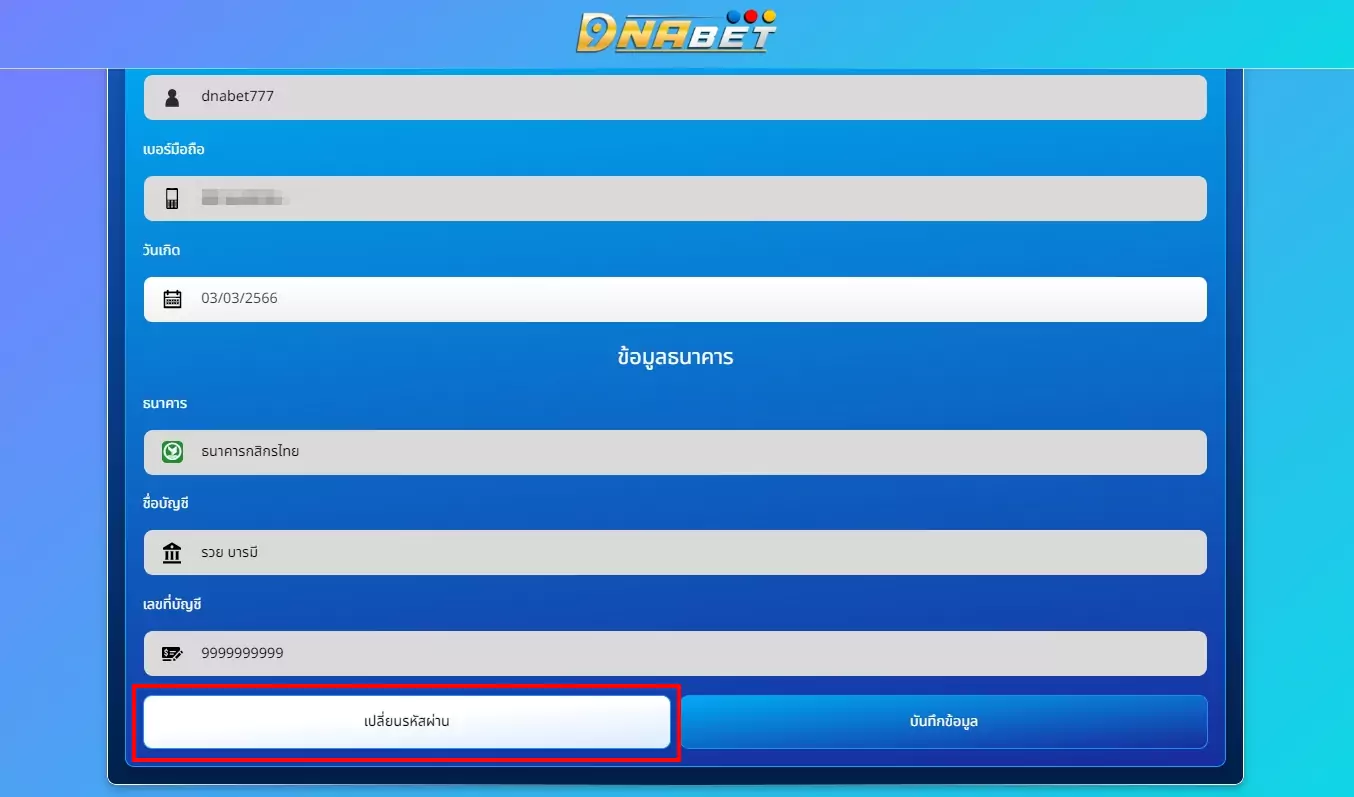Click the green Kasikorn bank logo
1354x797 pixels.
[172, 452]
